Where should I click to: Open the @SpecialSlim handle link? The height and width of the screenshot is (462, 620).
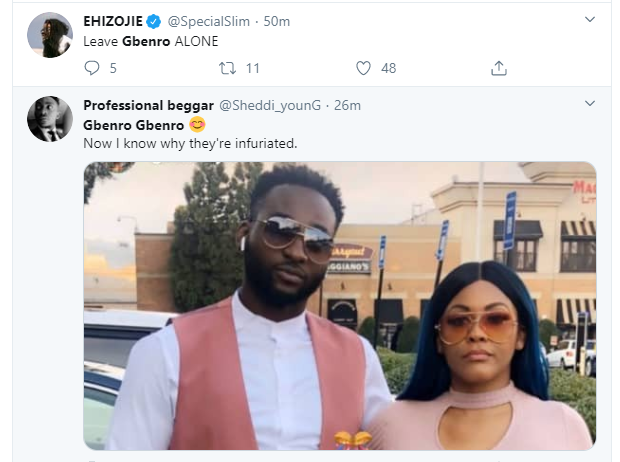pyautogui.click(x=209, y=21)
